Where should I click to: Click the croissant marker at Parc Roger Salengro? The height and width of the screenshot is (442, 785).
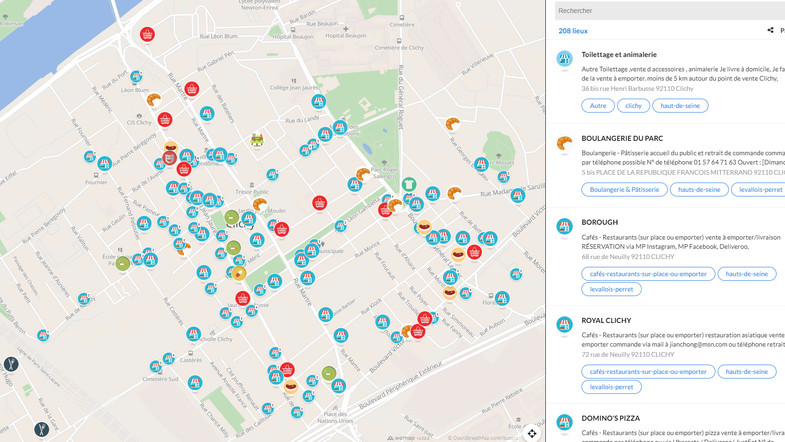[363, 174]
